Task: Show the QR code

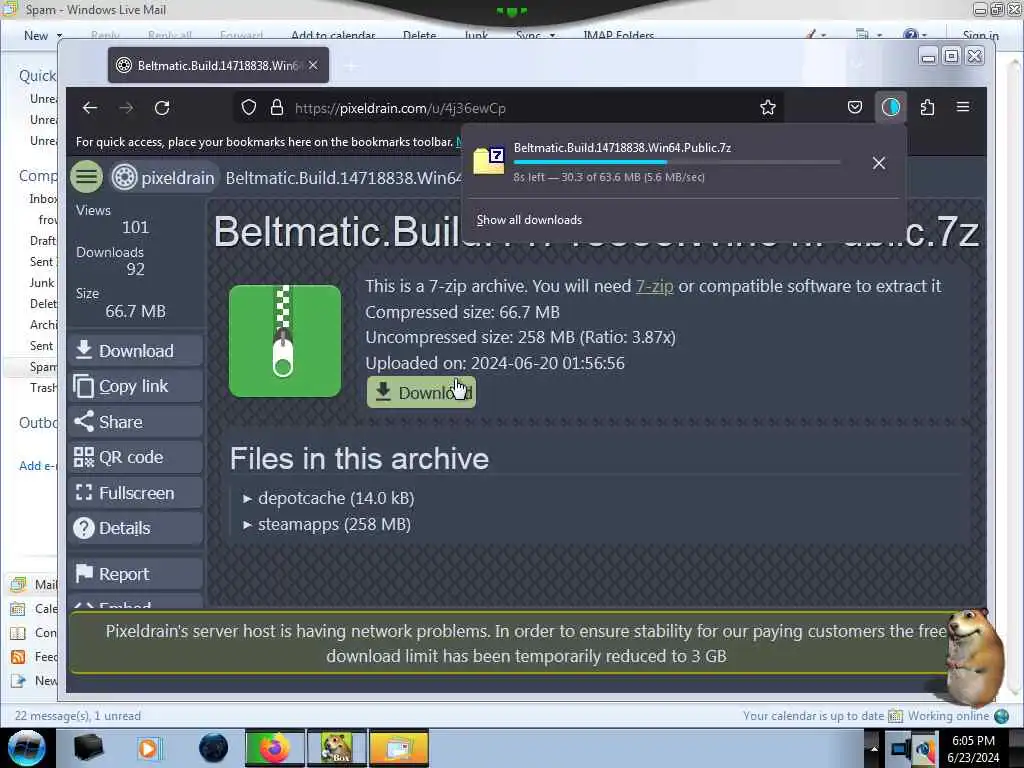Action: click(x=136, y=457)
